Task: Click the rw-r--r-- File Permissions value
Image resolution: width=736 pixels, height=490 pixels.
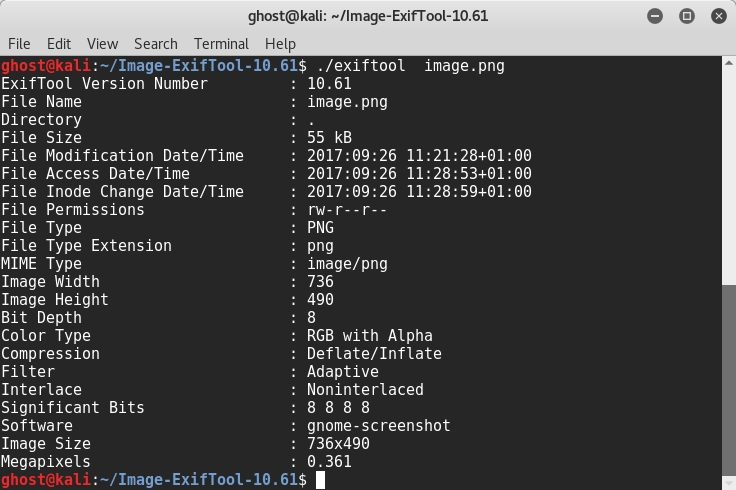Action: coord(347,210)
